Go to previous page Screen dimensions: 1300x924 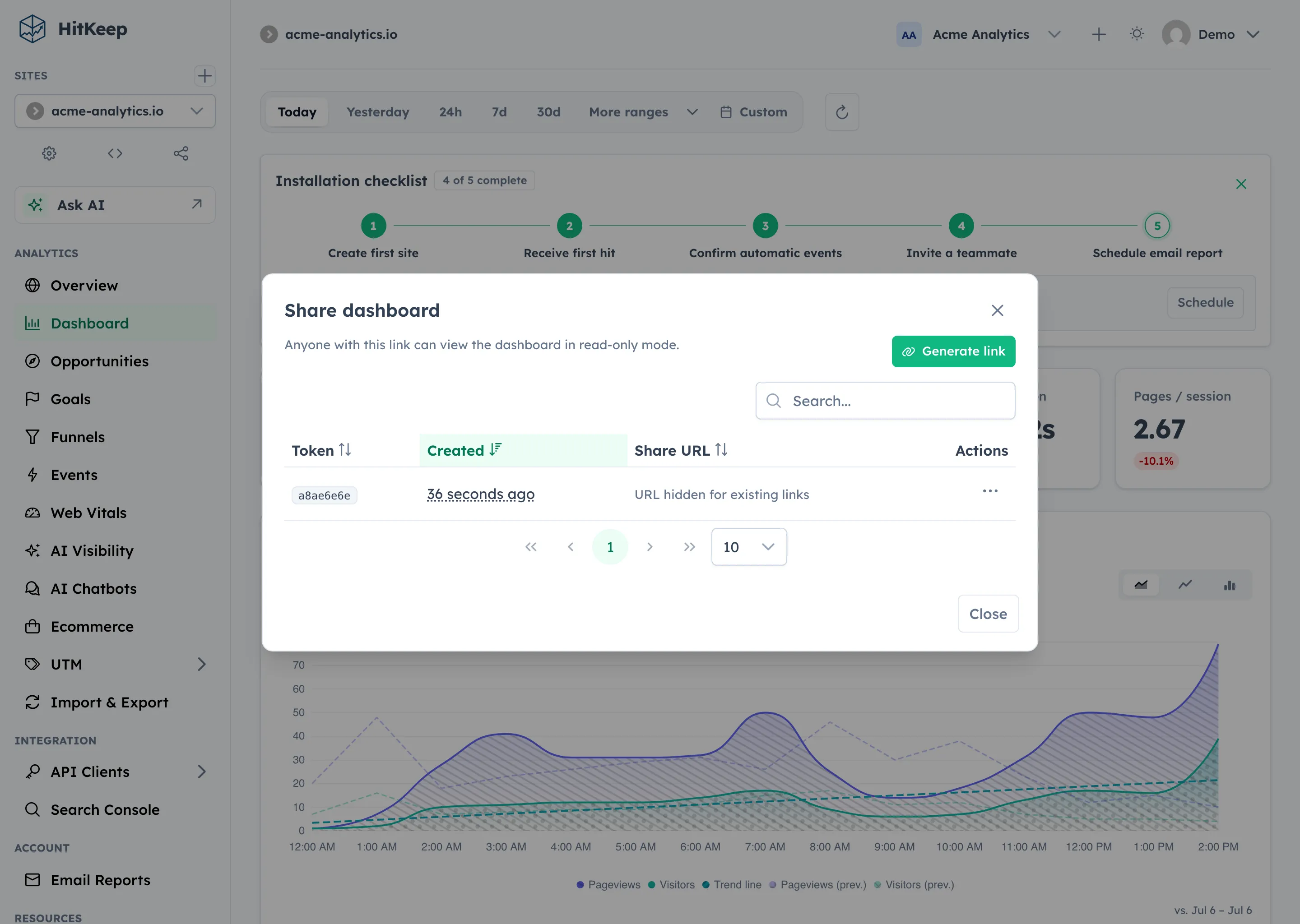tap(570, 547)
